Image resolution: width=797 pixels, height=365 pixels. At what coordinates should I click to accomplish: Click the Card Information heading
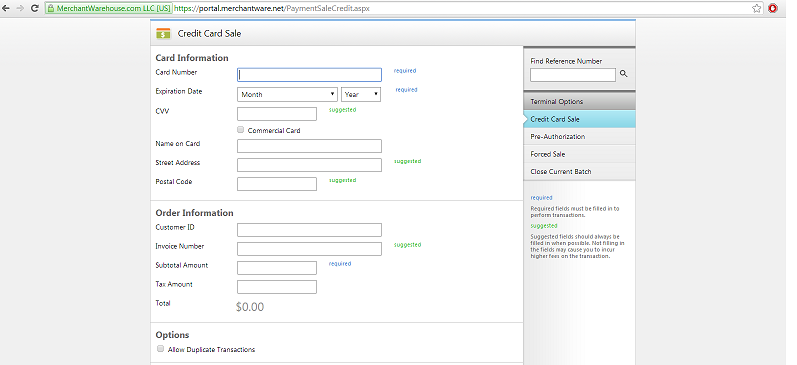192,57
